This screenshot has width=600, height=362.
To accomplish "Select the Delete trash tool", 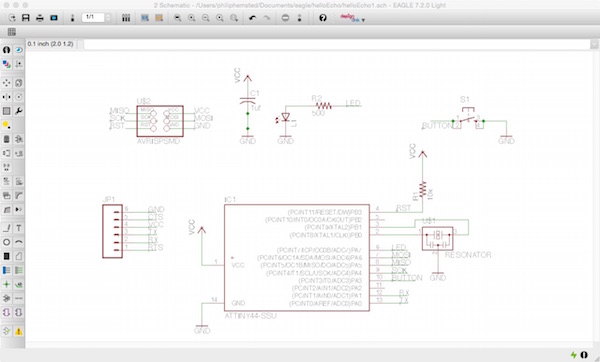I will click(x=7, y=139).
